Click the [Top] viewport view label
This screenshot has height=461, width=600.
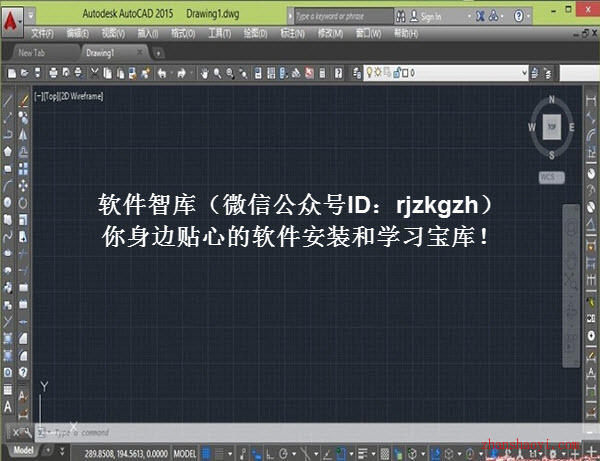coord(51,96)
